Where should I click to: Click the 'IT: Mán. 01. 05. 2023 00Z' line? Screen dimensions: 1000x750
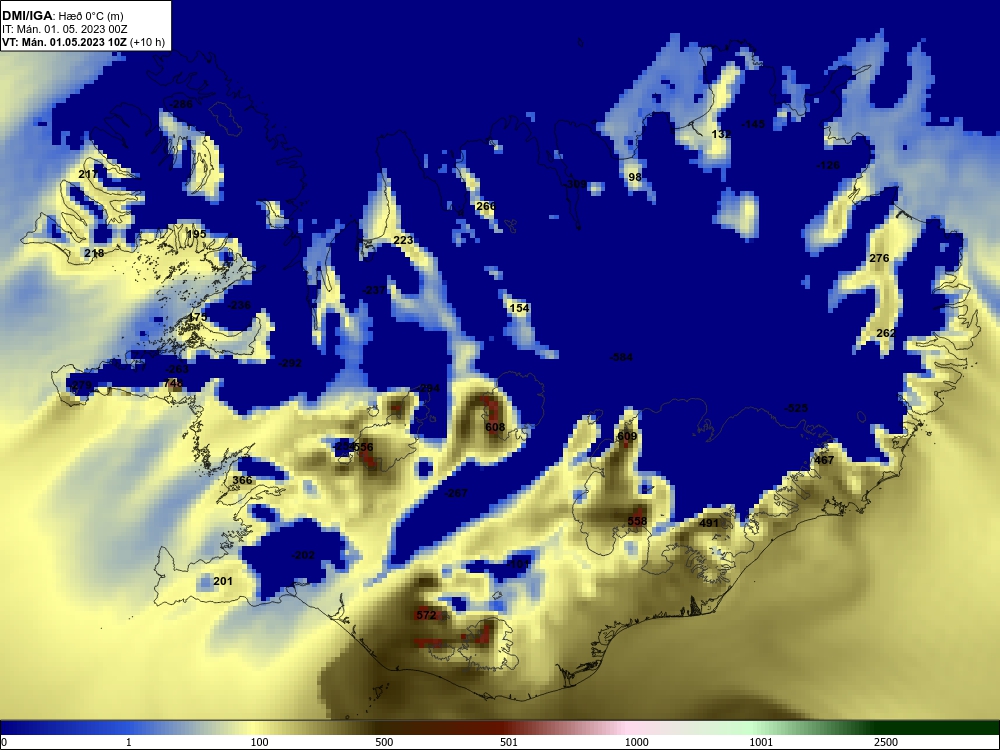coord(64,29)
